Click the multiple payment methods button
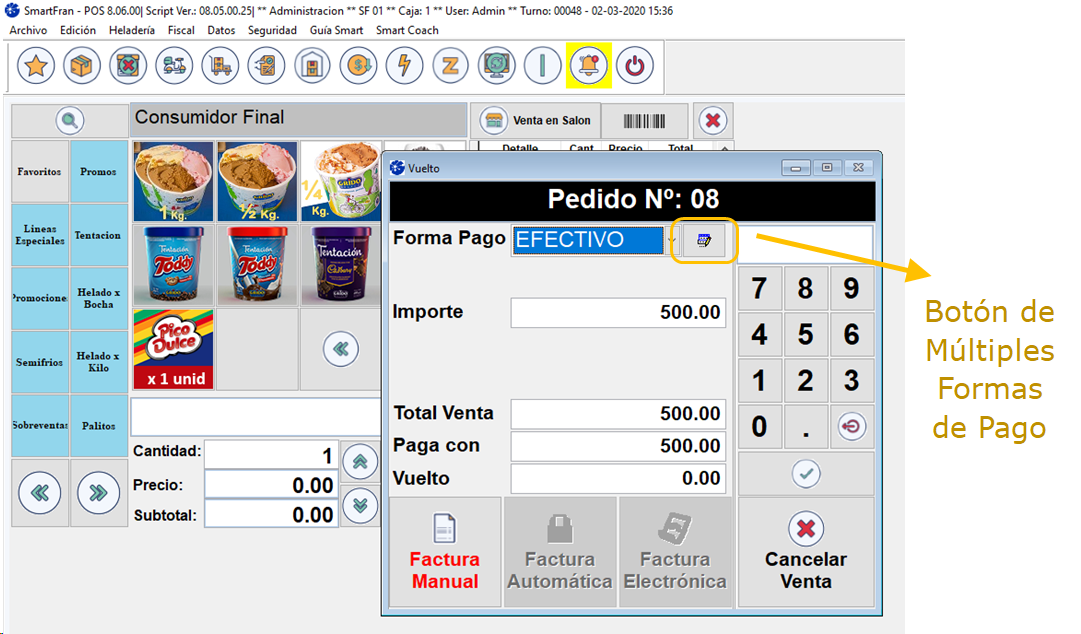This screenshot has width=1081, height=634. 704,241
